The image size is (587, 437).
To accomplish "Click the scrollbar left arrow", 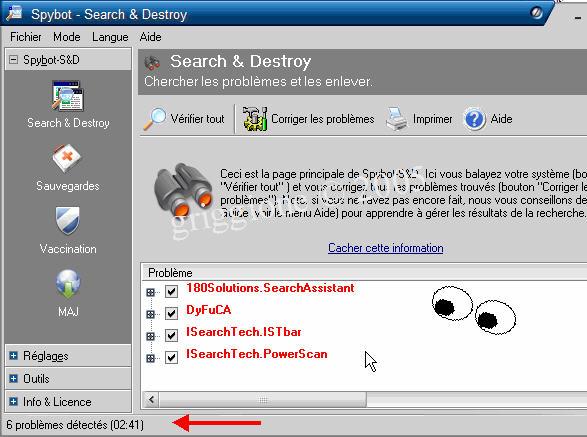I will tap(151, 400).
